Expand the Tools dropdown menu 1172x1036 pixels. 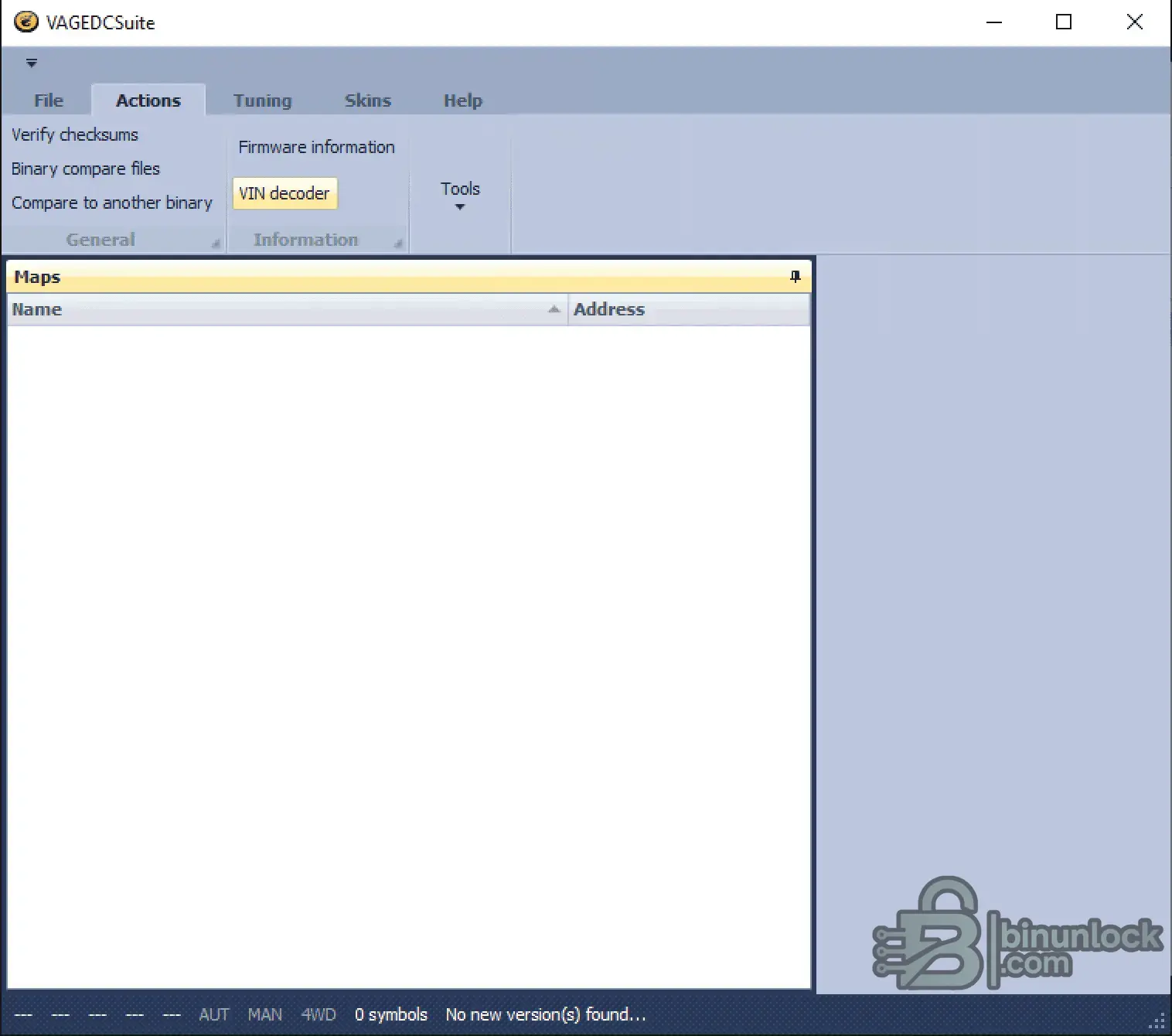(460, 195)
